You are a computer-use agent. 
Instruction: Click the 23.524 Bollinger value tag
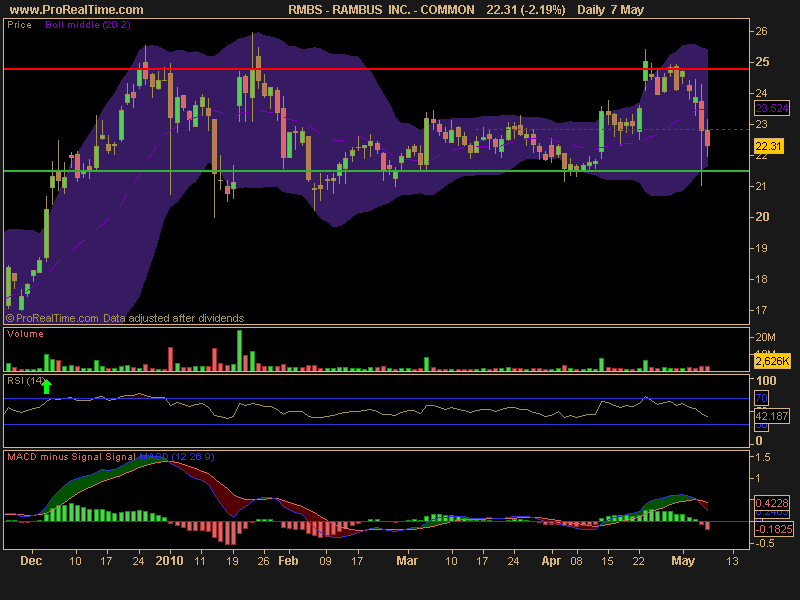[x=772, y=108]
